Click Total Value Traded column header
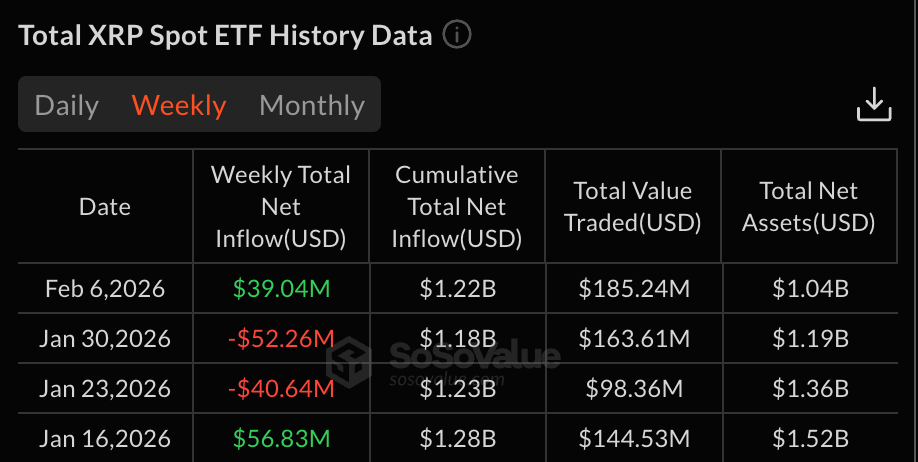Screen dimensions: 918x462 click(633, 207)
